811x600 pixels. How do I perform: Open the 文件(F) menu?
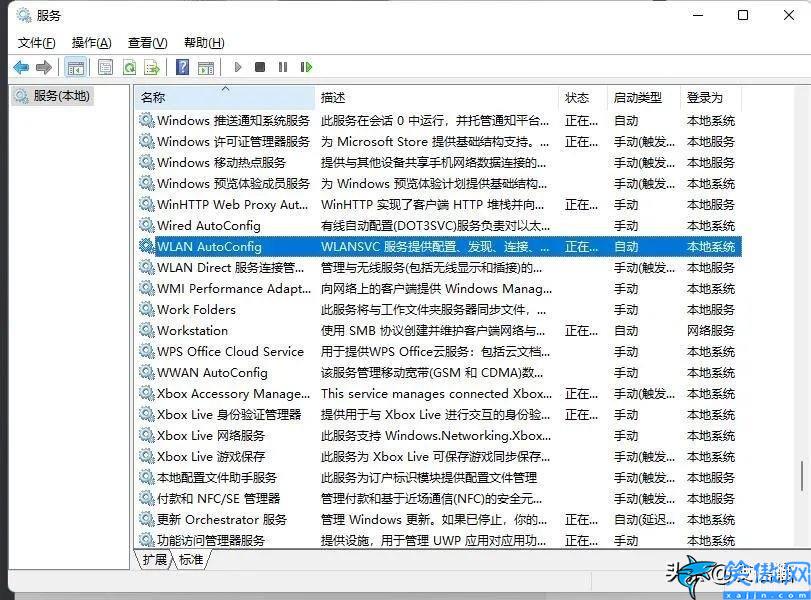tap(37, 43)
